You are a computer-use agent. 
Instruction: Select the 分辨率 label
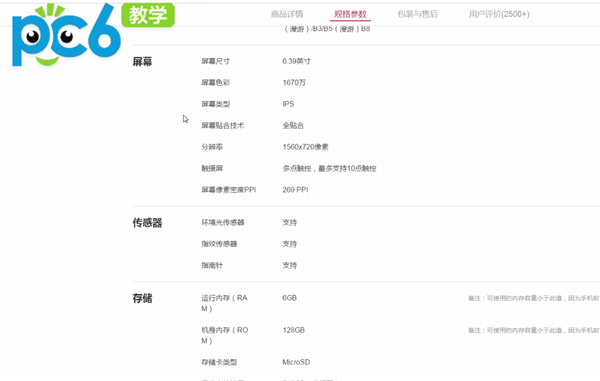point(212,147)
